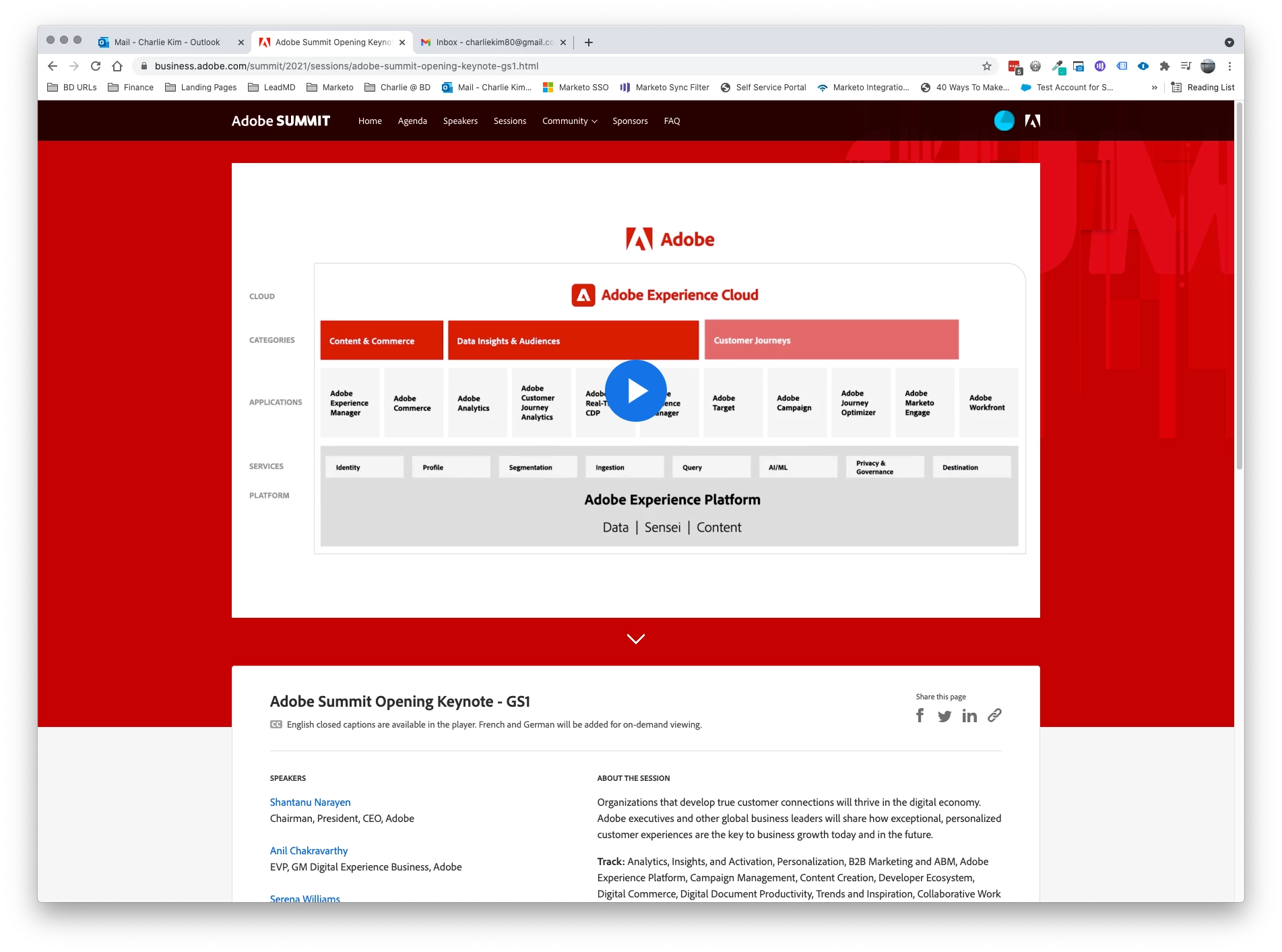Open the blue cloud upload extension
This screenshot has width=1282, height=952.
coord(1143,66)
